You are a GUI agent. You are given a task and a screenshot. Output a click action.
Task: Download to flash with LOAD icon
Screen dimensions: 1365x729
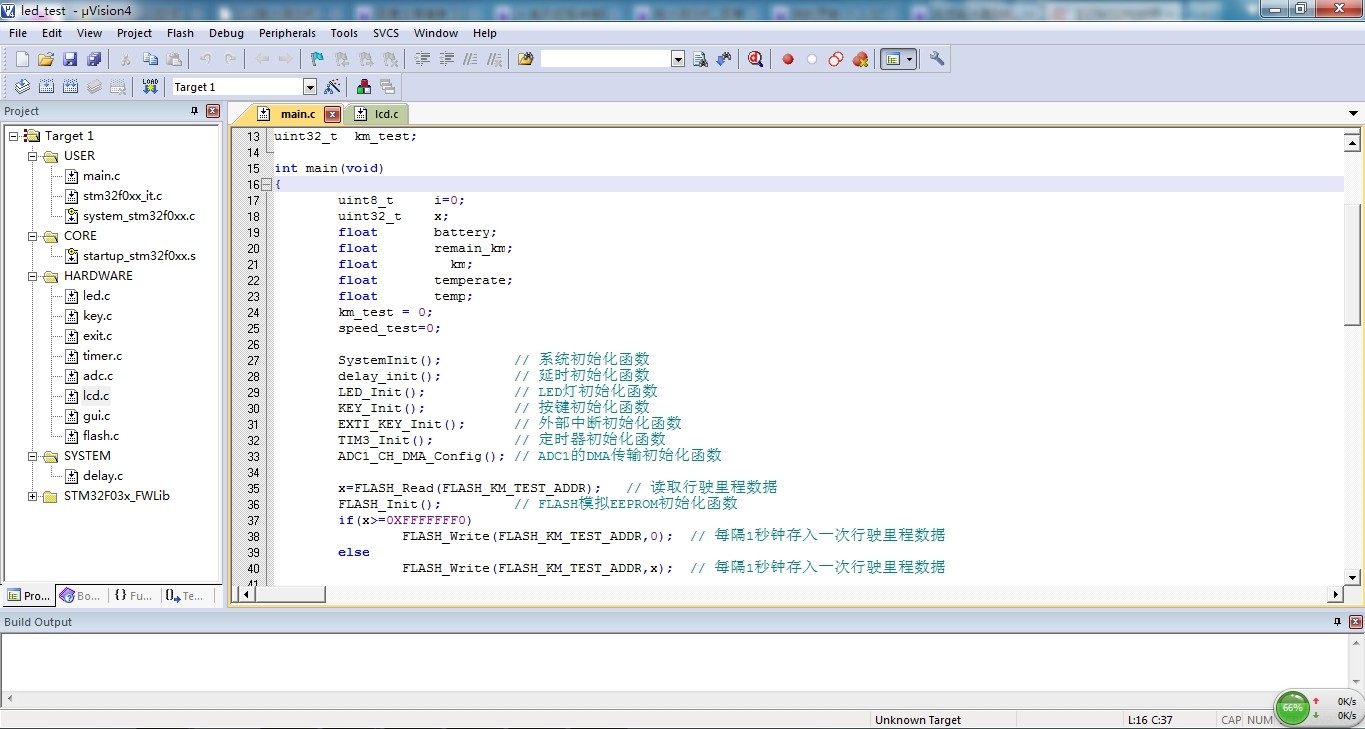click(150, 87)
